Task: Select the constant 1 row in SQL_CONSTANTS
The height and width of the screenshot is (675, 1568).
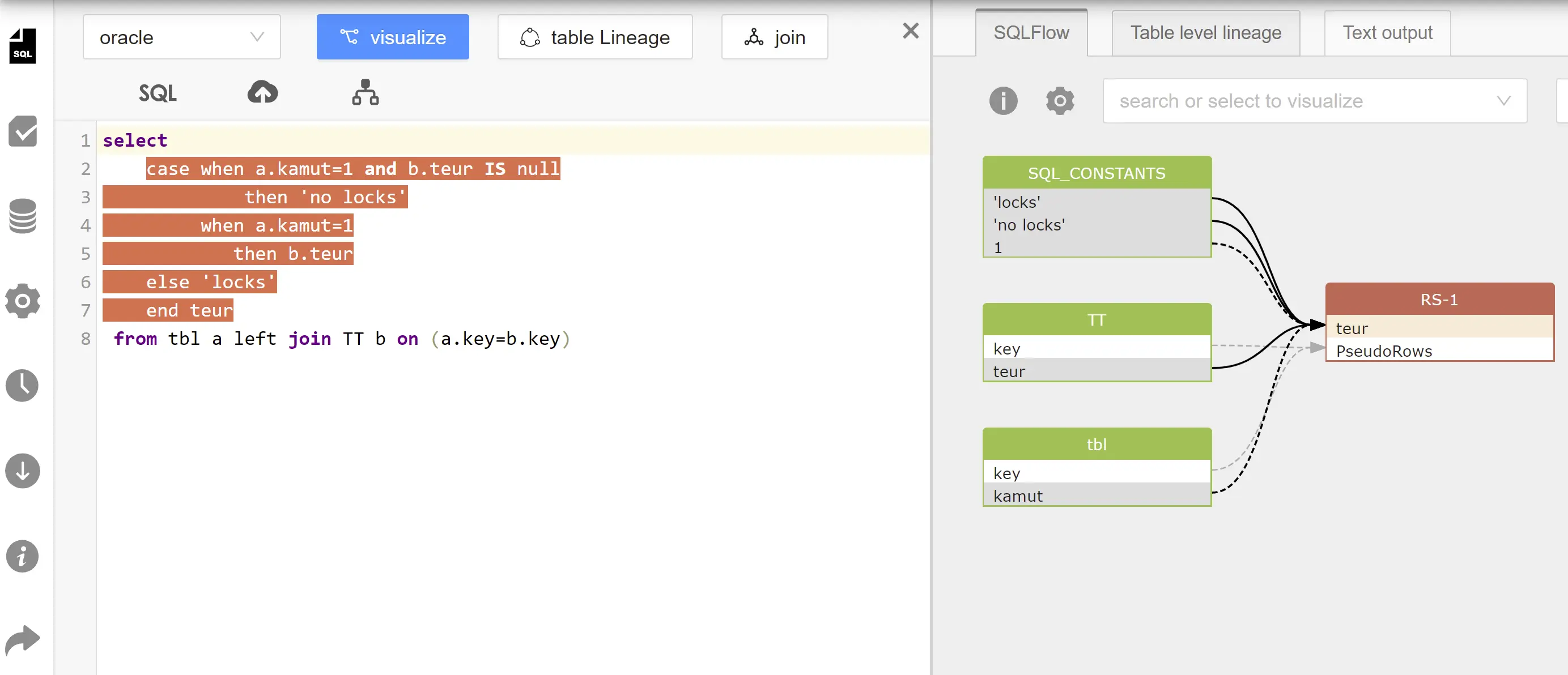Action: click(1097, 247)
